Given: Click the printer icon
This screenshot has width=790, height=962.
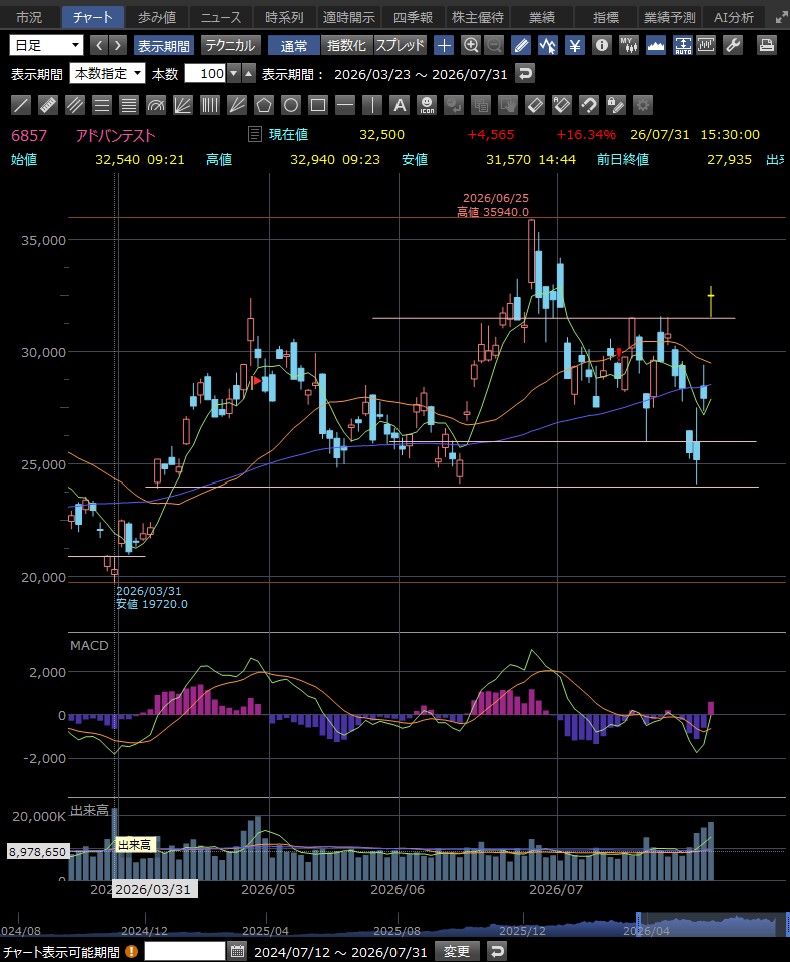Looking at the screenshot, I should pyautogui.click(x=766, y=45).
